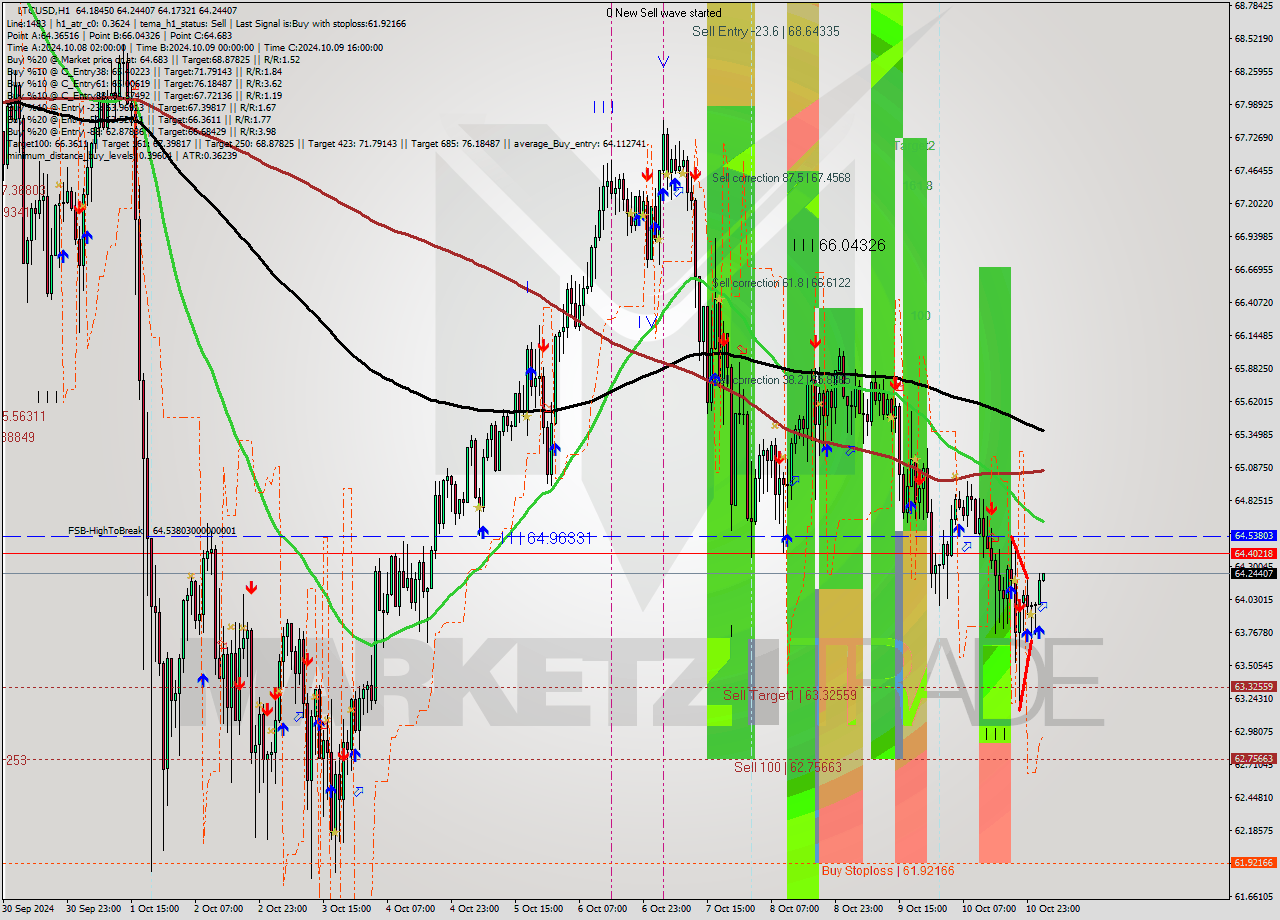
Task: Click the 65.34985 price axis value
Action: [1253, 435]
